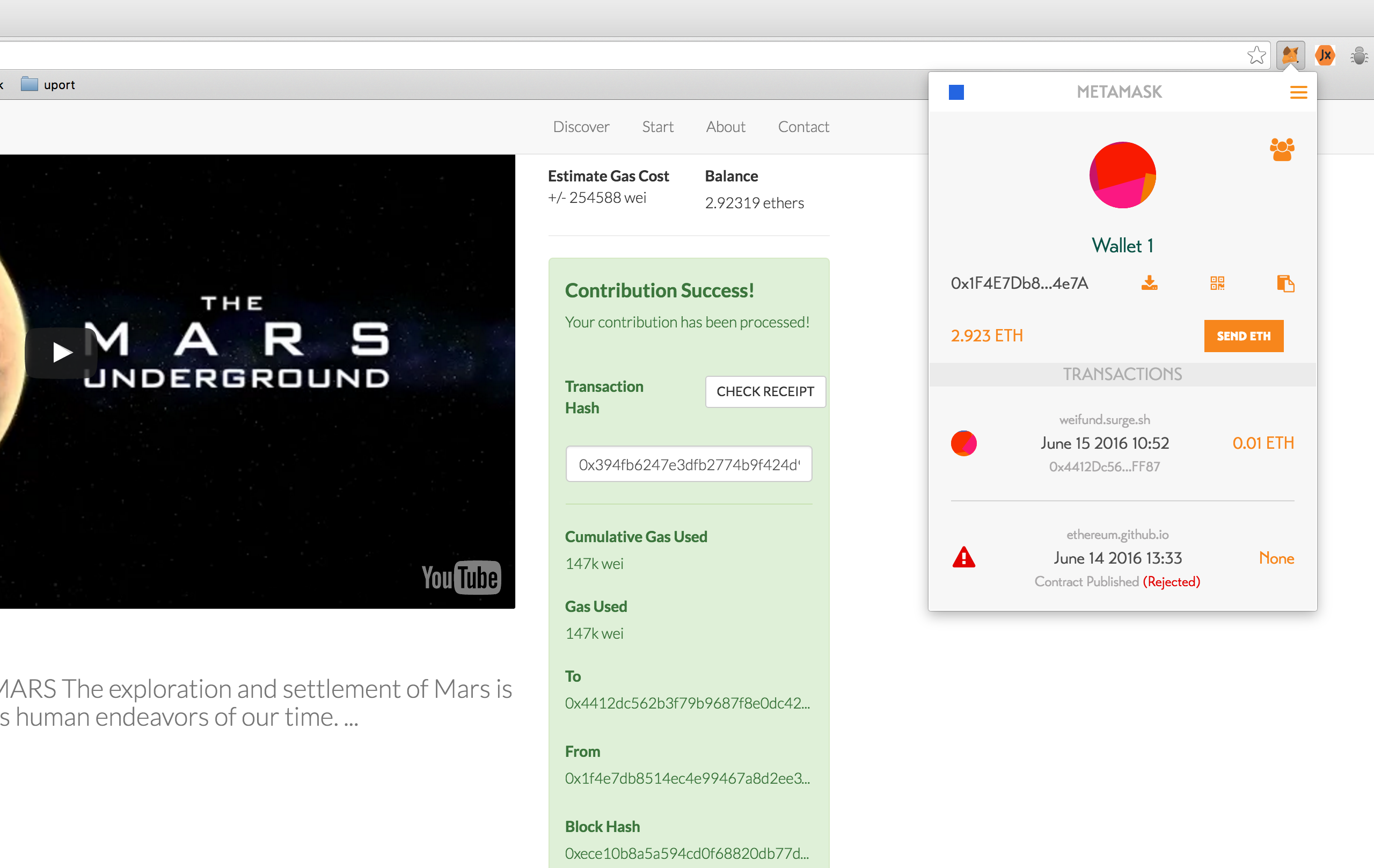
Task: Click the ethereum.github.io origin label
Action: coord(1117,535)
